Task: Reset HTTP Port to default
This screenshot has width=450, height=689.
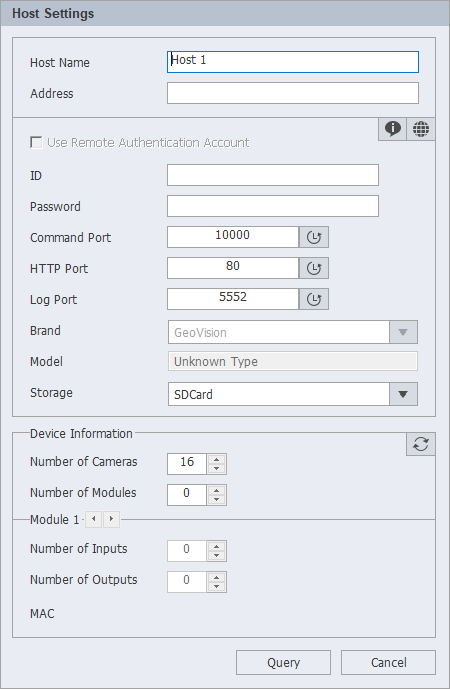Action: (314, 268)
